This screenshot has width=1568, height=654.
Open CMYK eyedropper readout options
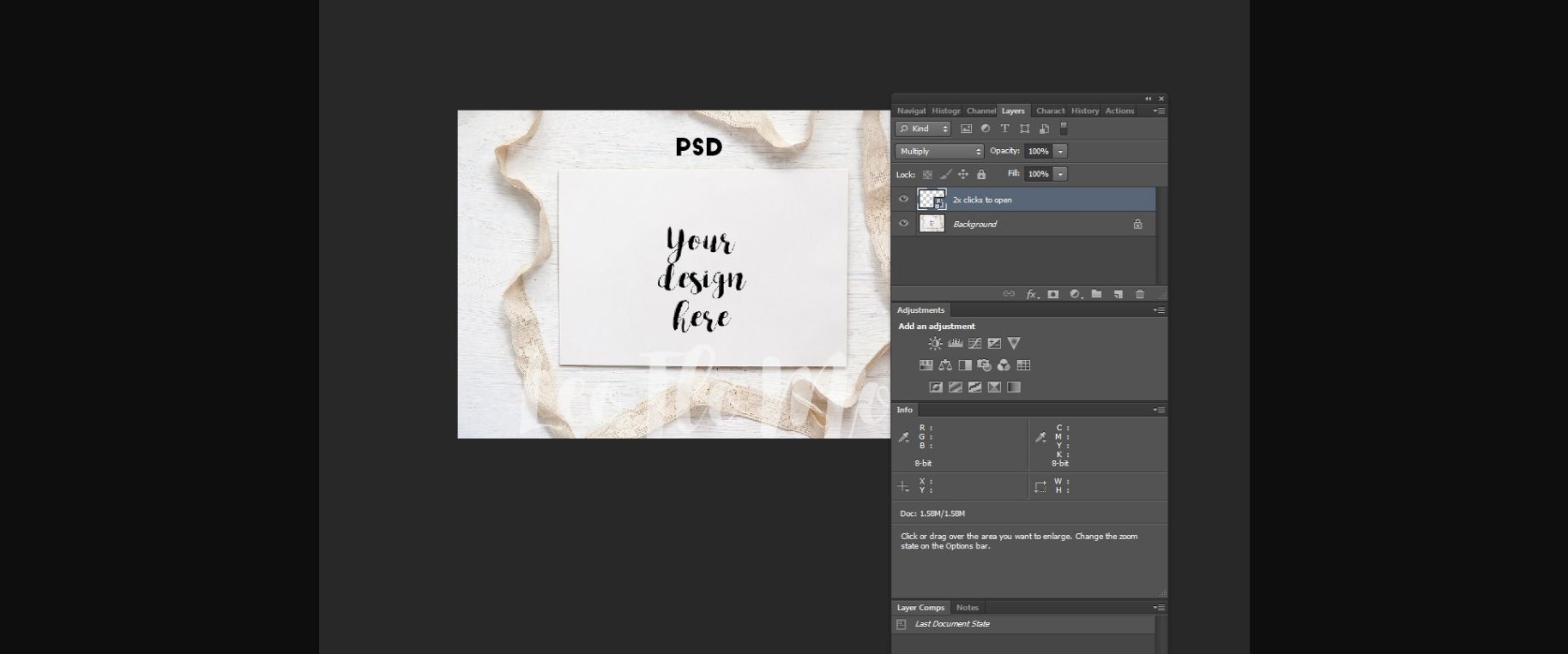point(1041,438)
